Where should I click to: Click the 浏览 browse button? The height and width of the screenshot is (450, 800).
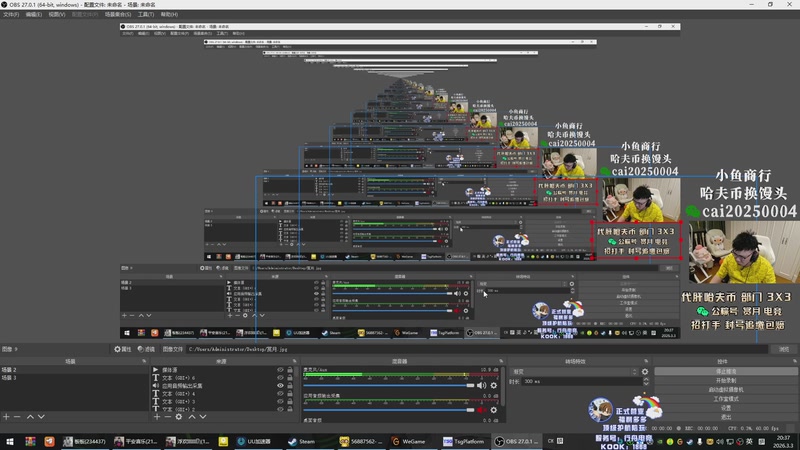click(784, 349)
